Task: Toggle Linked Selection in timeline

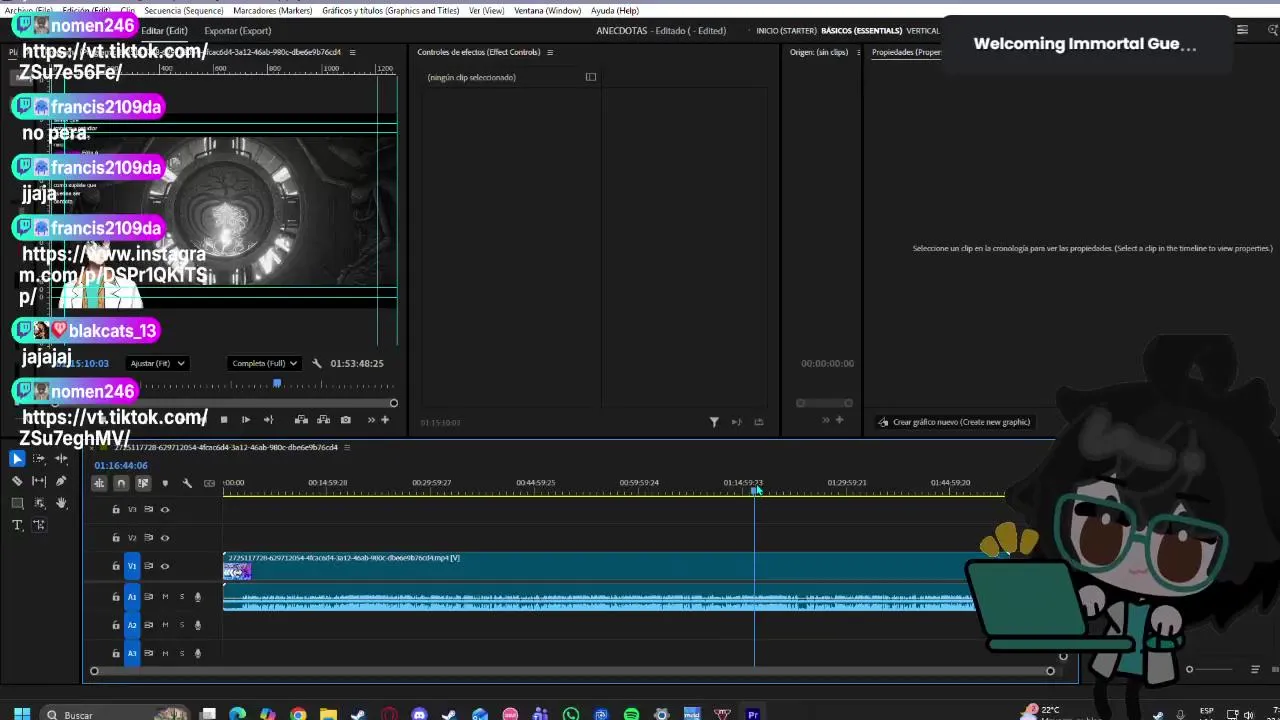Action: (143, 483)
